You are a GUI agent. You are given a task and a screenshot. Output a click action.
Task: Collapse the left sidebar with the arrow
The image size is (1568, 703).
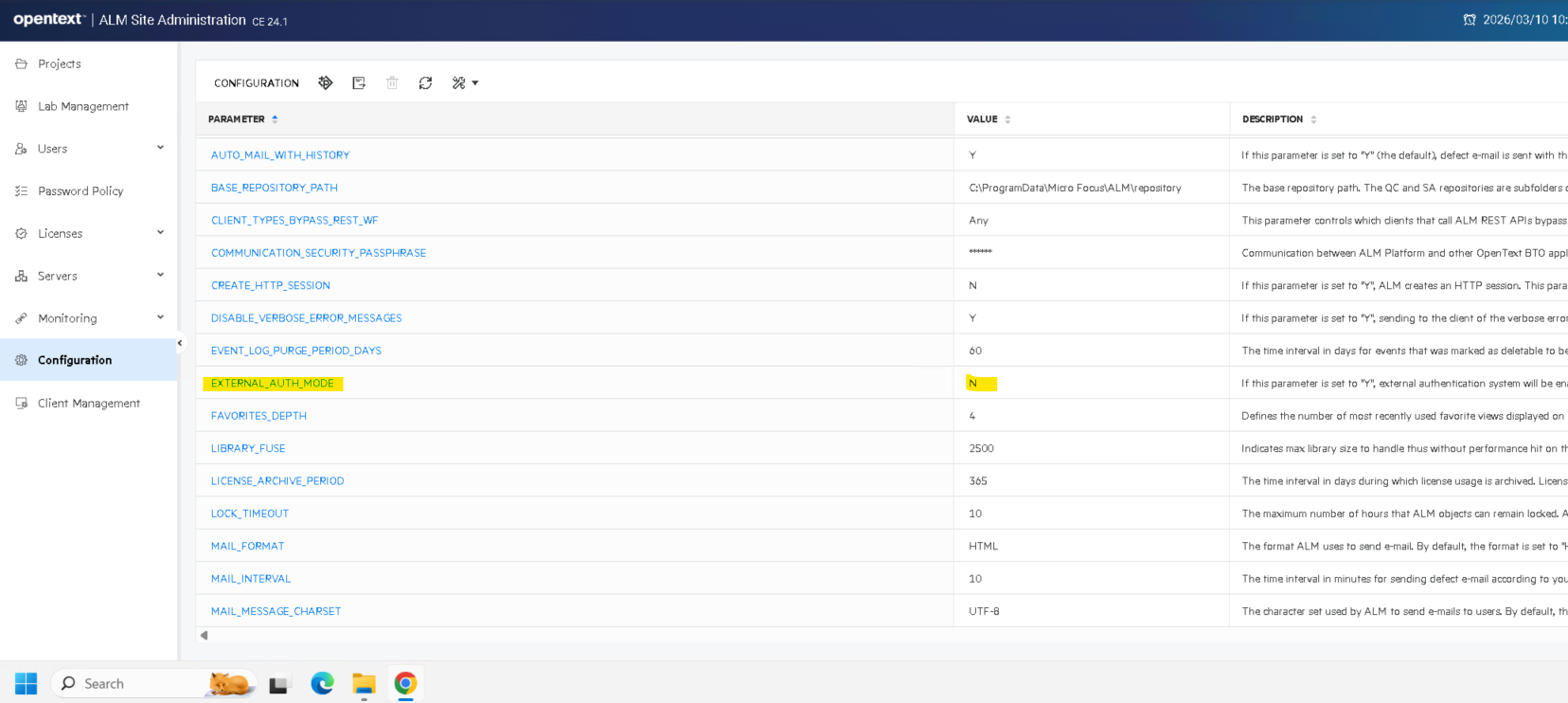pos(180,343)
